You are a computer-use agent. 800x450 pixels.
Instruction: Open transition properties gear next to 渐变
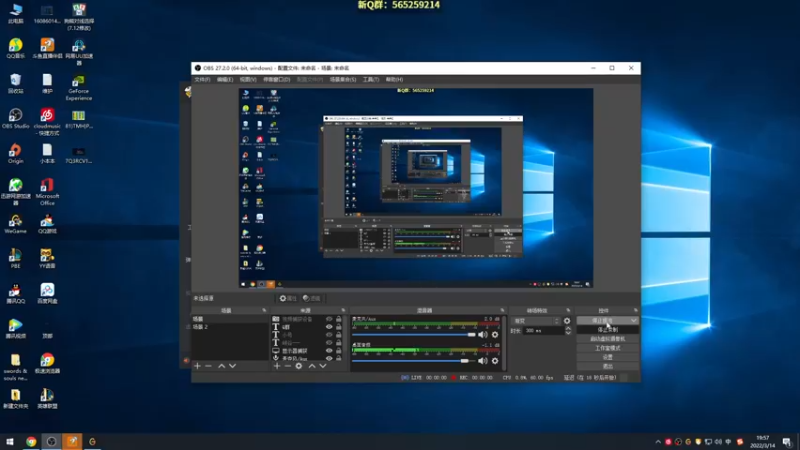567,321
